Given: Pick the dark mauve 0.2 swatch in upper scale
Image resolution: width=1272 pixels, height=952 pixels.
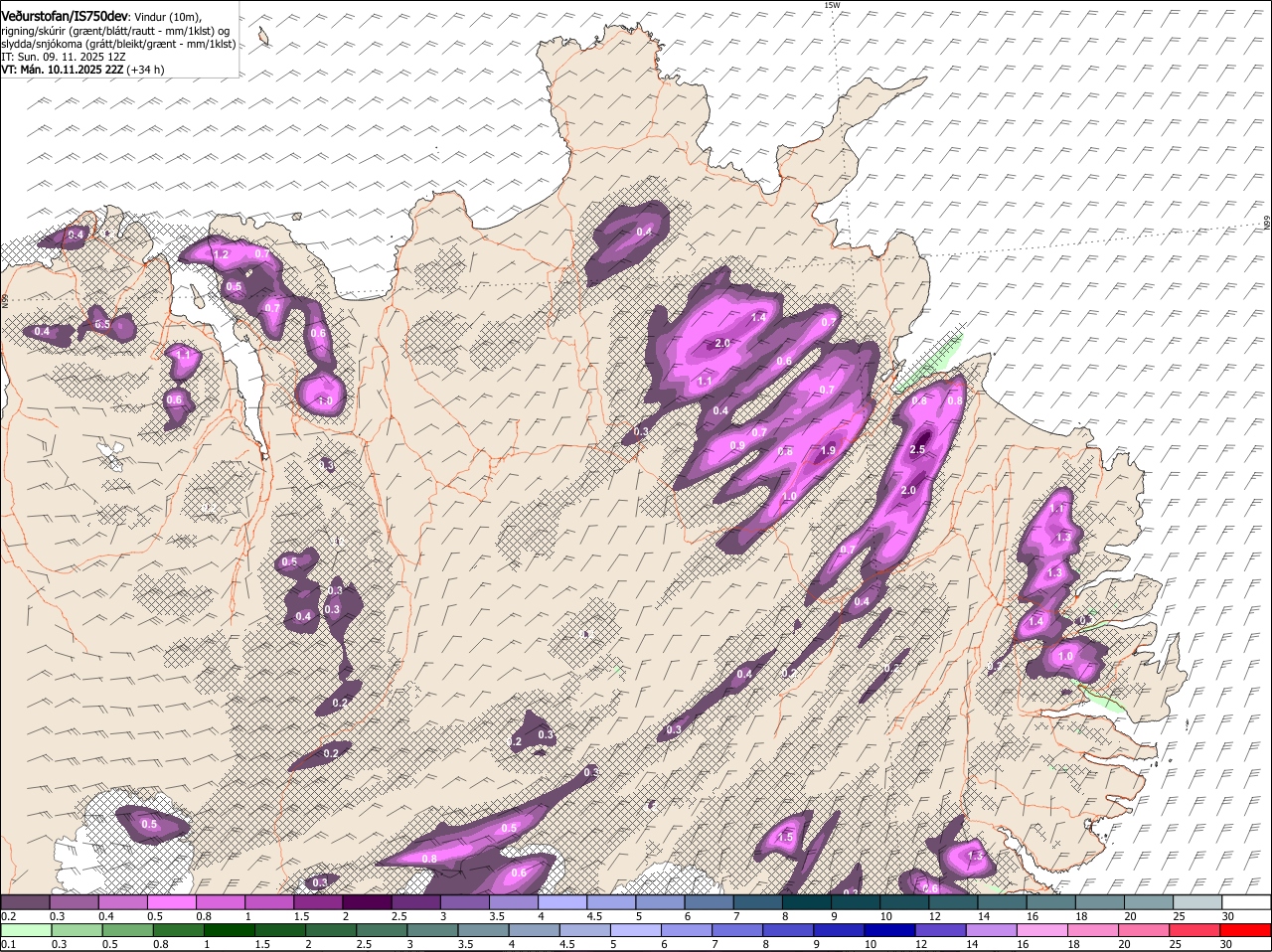Looking at the screenshot, I should pos(25,901).
